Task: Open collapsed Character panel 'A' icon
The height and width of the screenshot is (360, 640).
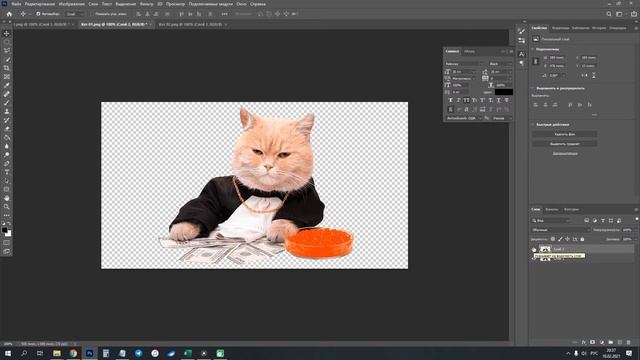Action: [522, 54]
